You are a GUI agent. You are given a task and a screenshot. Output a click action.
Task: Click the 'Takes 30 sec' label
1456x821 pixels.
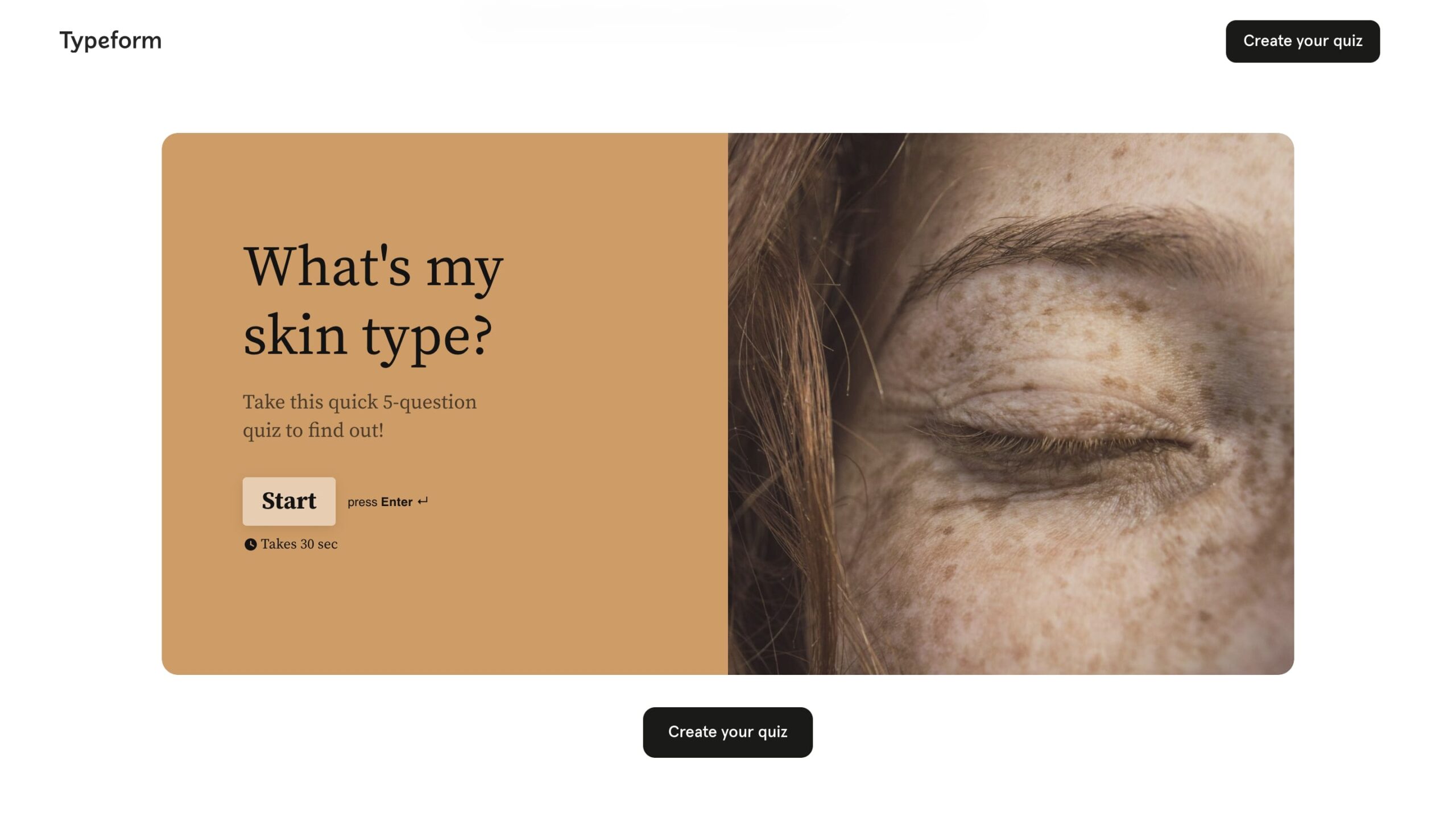299,544
